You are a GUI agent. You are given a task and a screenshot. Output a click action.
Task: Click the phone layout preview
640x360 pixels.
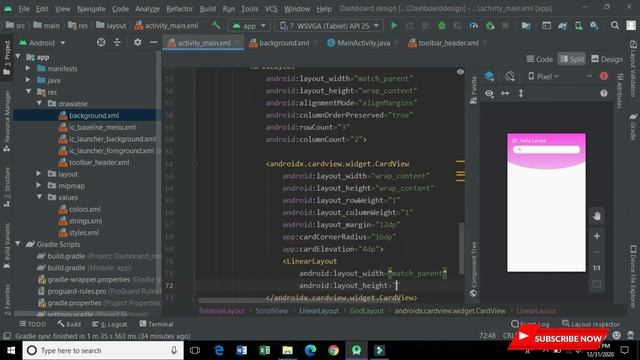pos(546,202)
